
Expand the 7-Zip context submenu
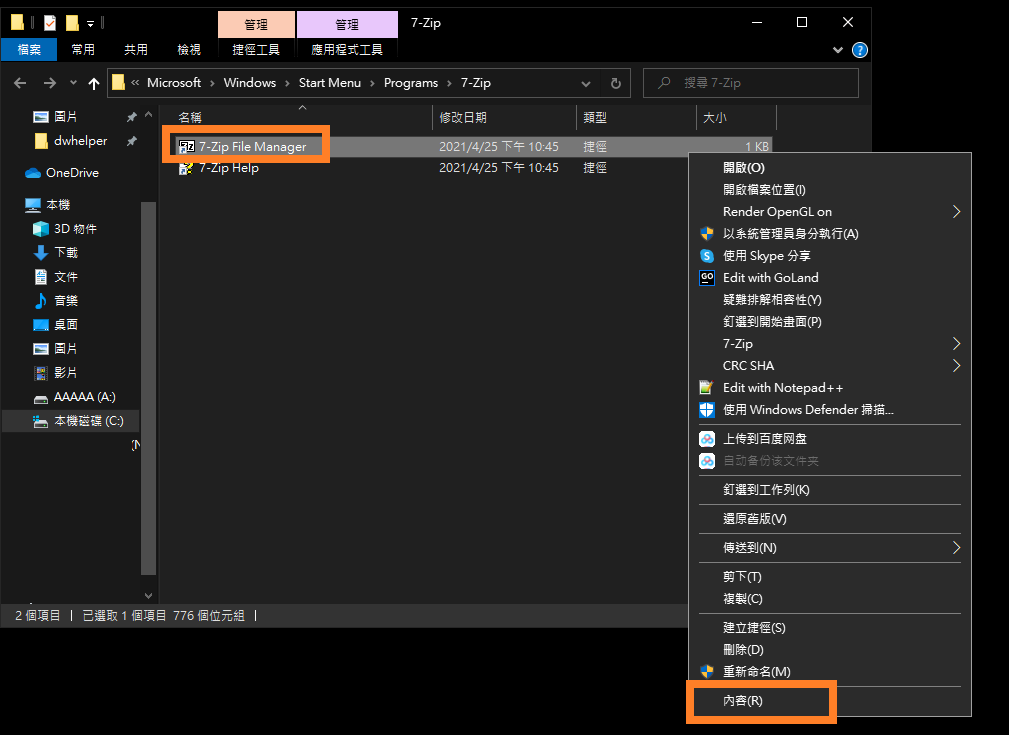tap(829, 344)
